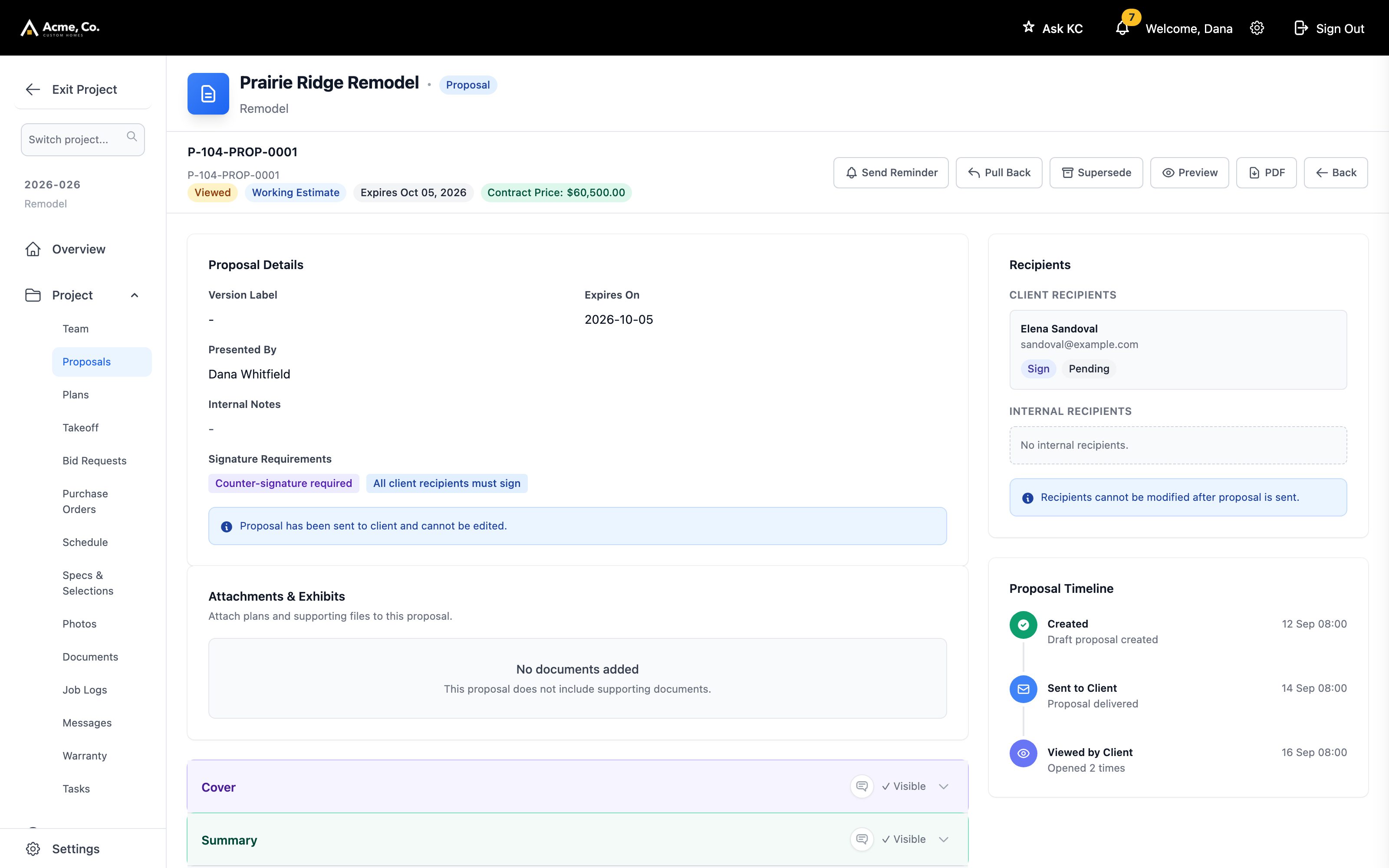
Task: Open the Proposals sidebar item
Action: point(102,362)
